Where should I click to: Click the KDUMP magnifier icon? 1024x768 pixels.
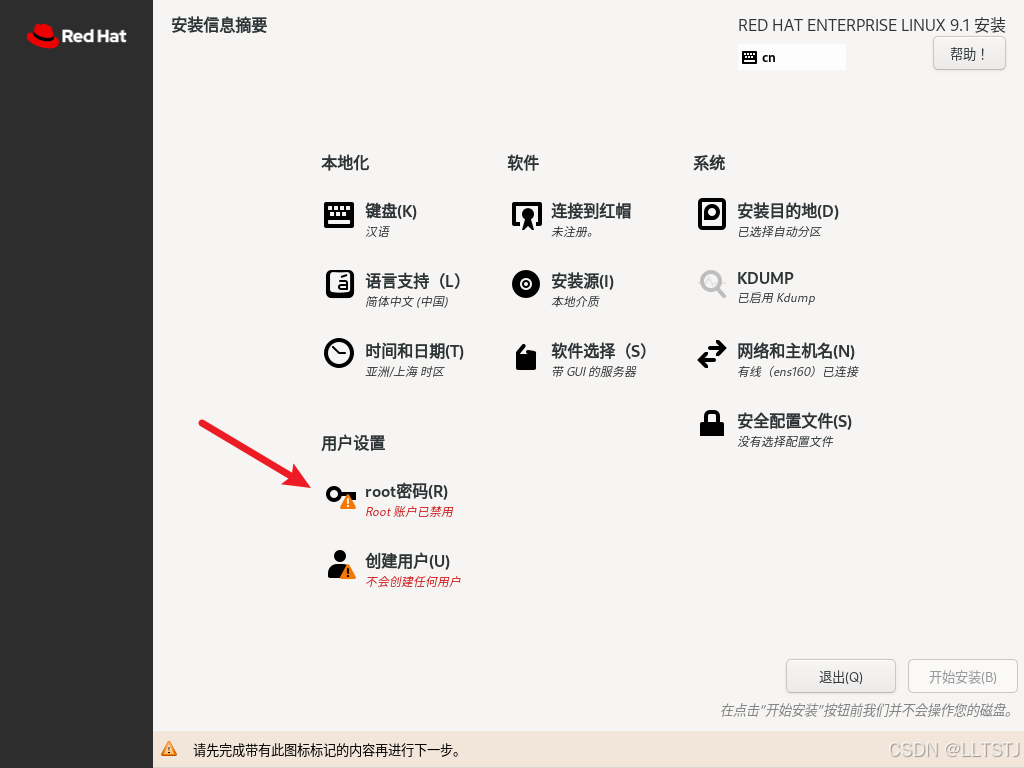click(x=712, y=284)
